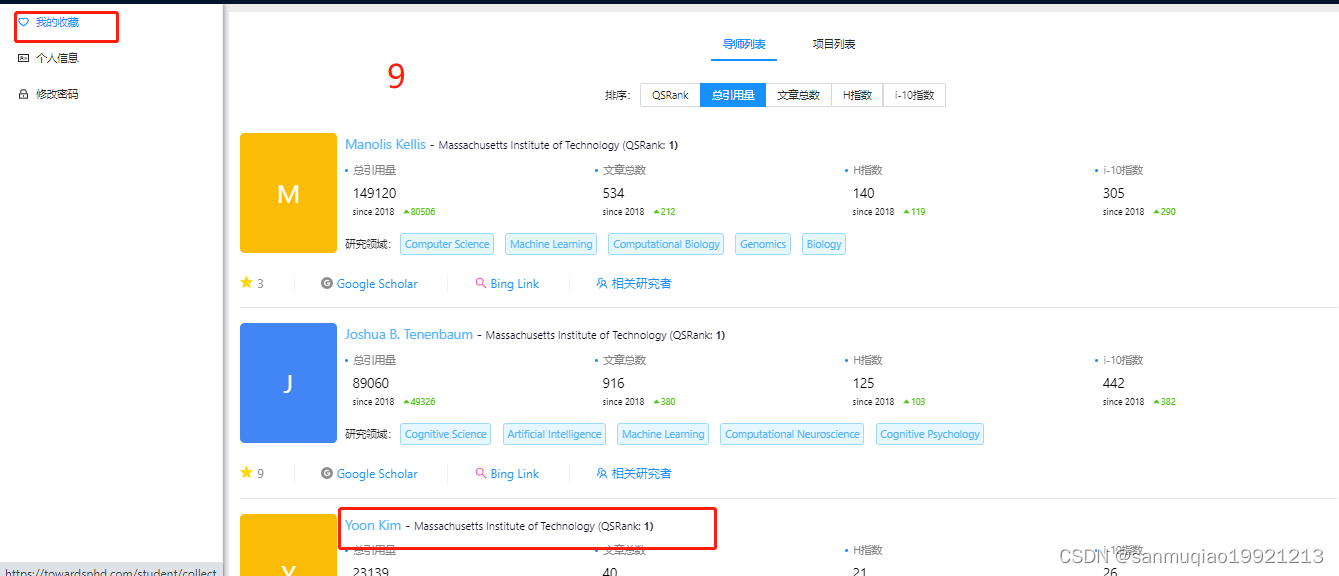
Task: Click search icon before Manolis Kellis Bing Link
Action: [481, 283]
